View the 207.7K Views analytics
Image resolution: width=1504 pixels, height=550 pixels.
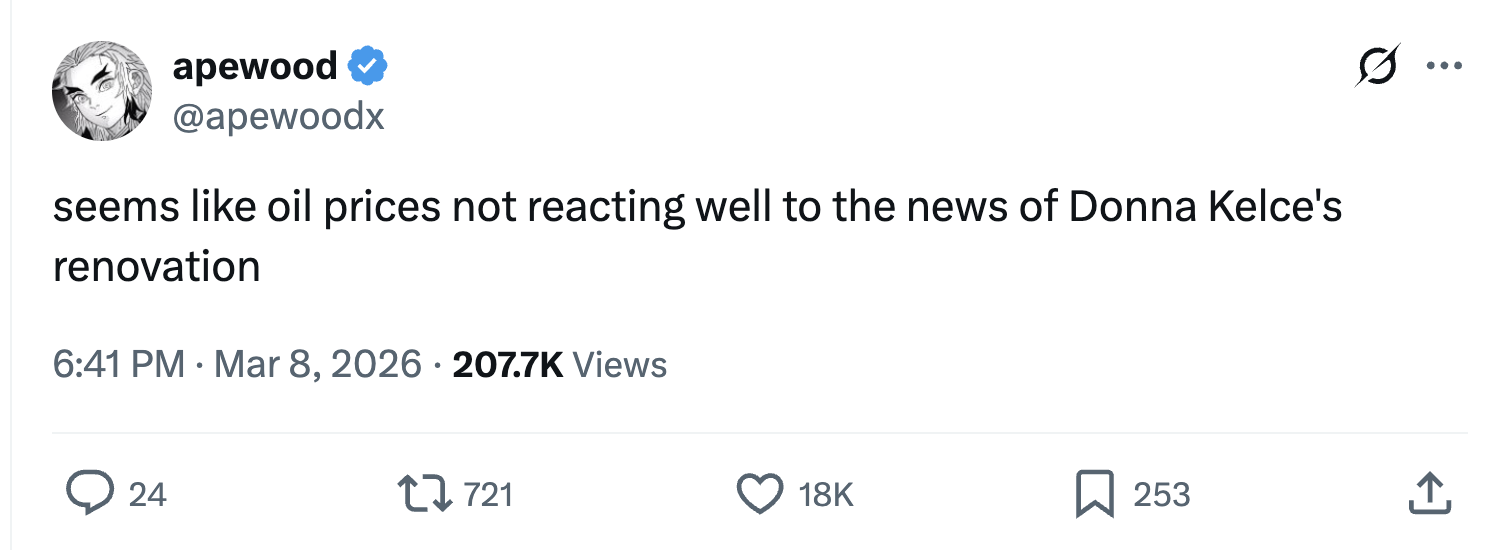[559, 364]
